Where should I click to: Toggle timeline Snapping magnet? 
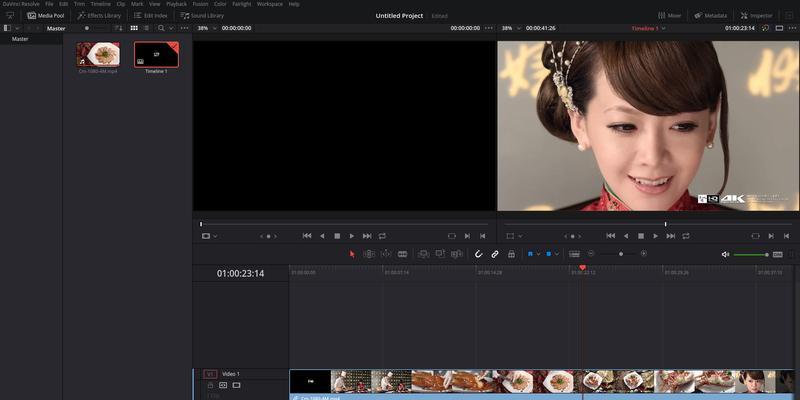[478, 254]
